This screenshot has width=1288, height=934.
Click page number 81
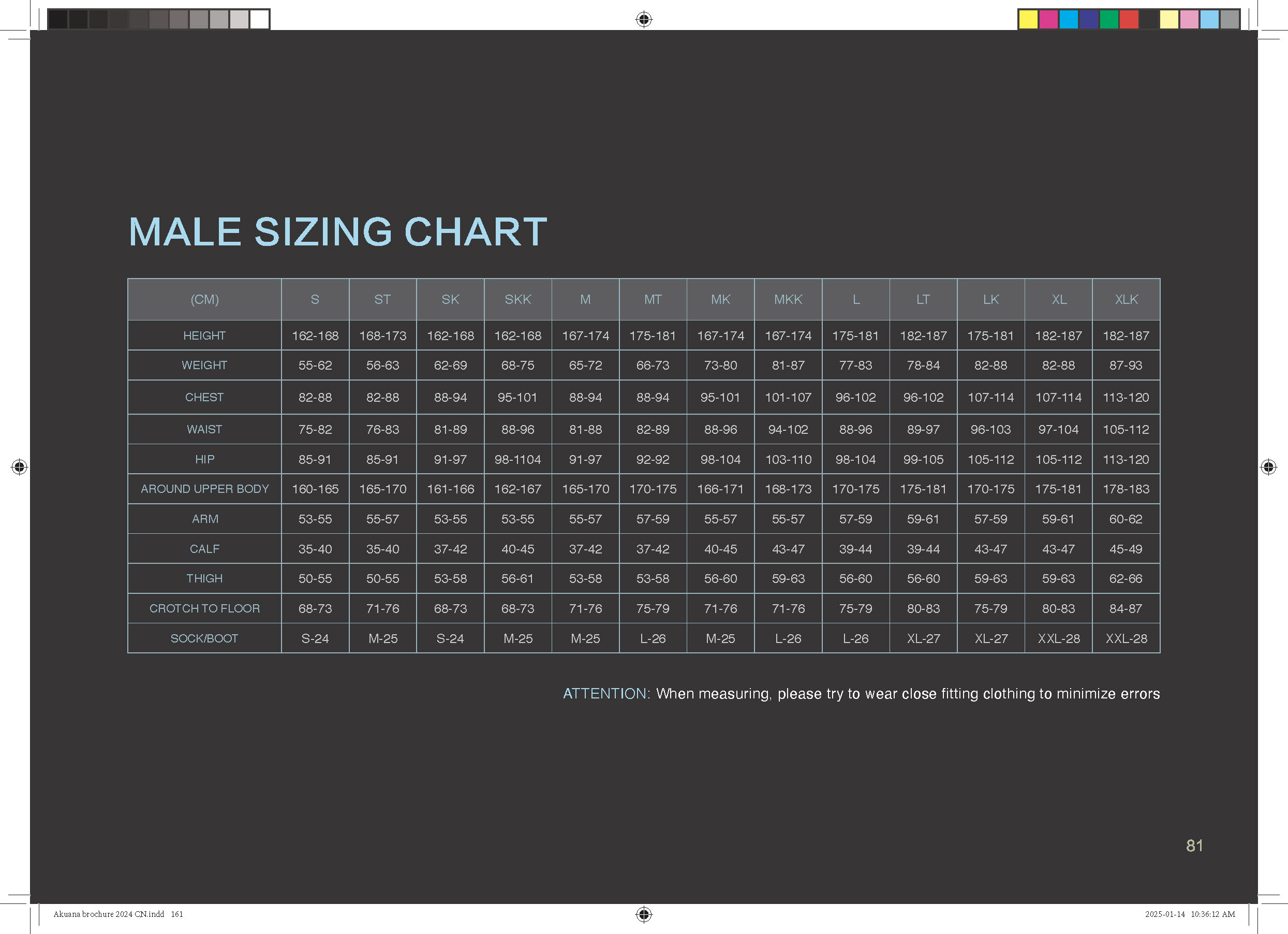1194,845
